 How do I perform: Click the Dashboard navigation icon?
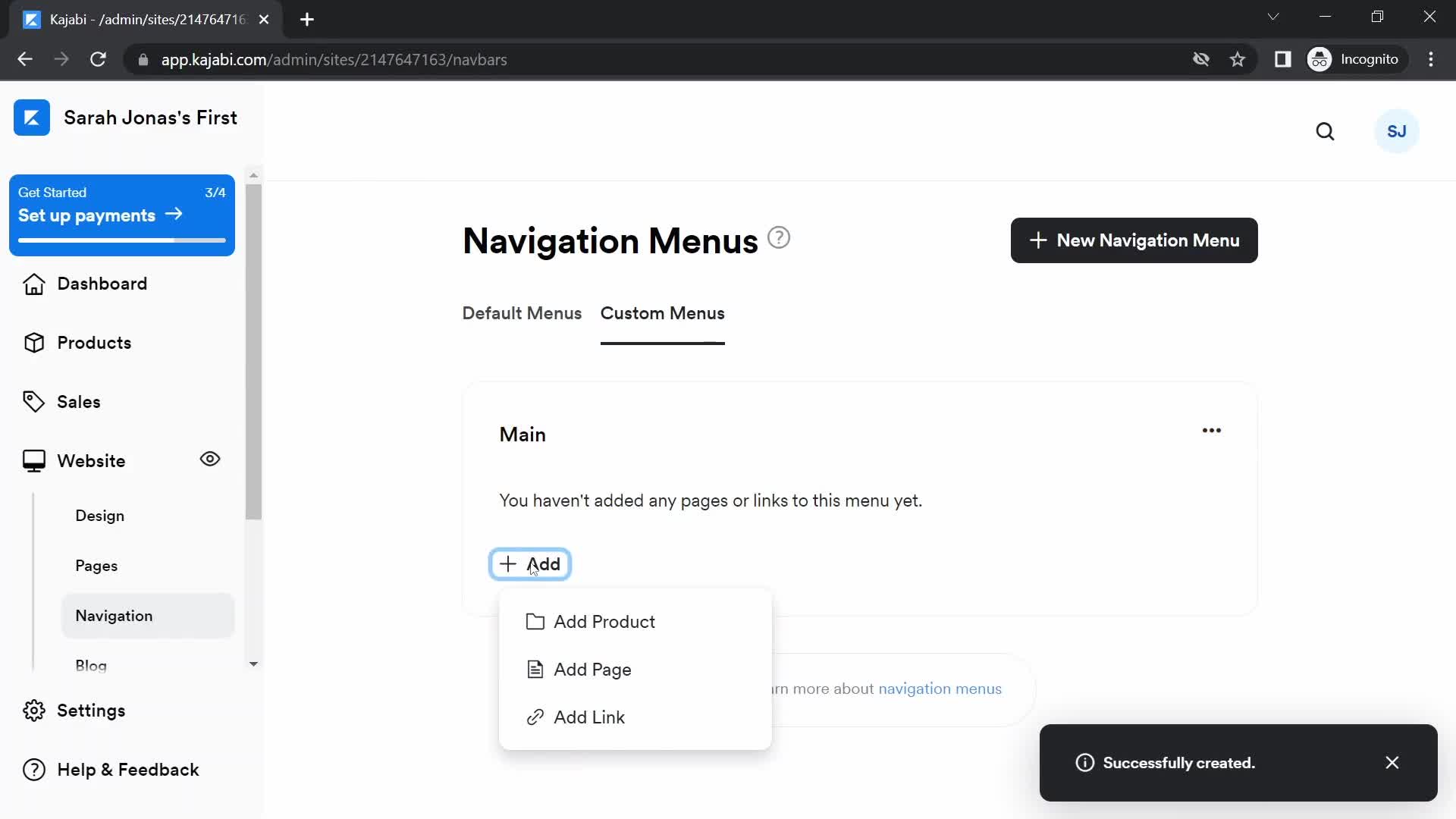[32, 283]
